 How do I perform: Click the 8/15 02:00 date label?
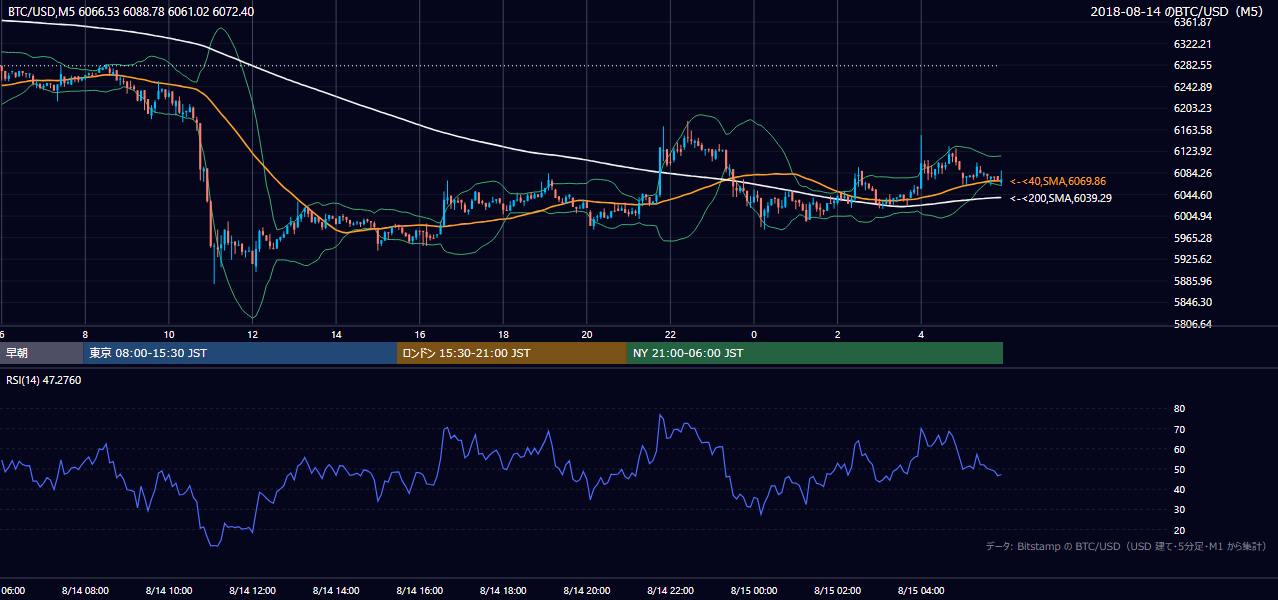click(x=837, y=591)
